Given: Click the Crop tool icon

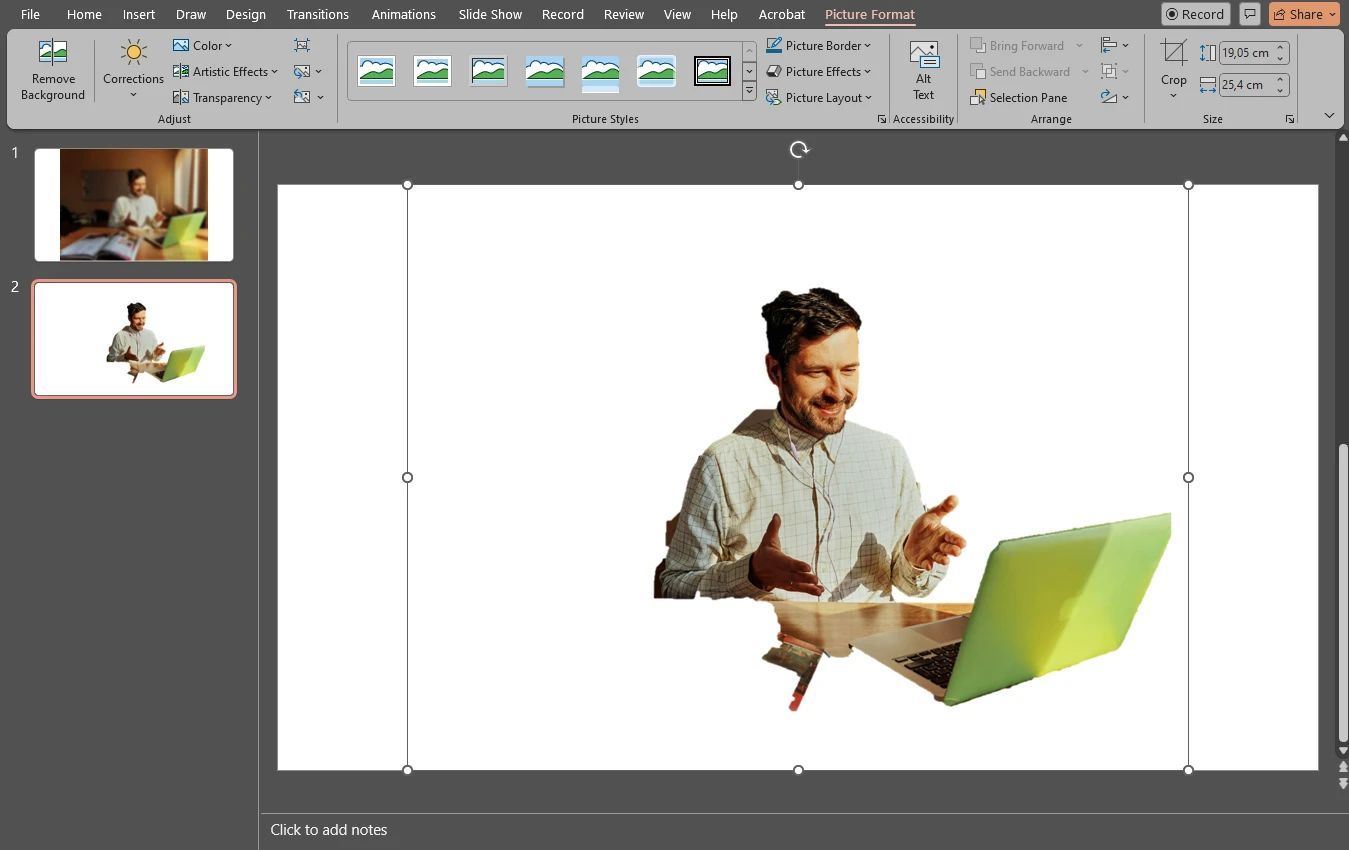Looking at the screenshot, I should coord(1174,54).
